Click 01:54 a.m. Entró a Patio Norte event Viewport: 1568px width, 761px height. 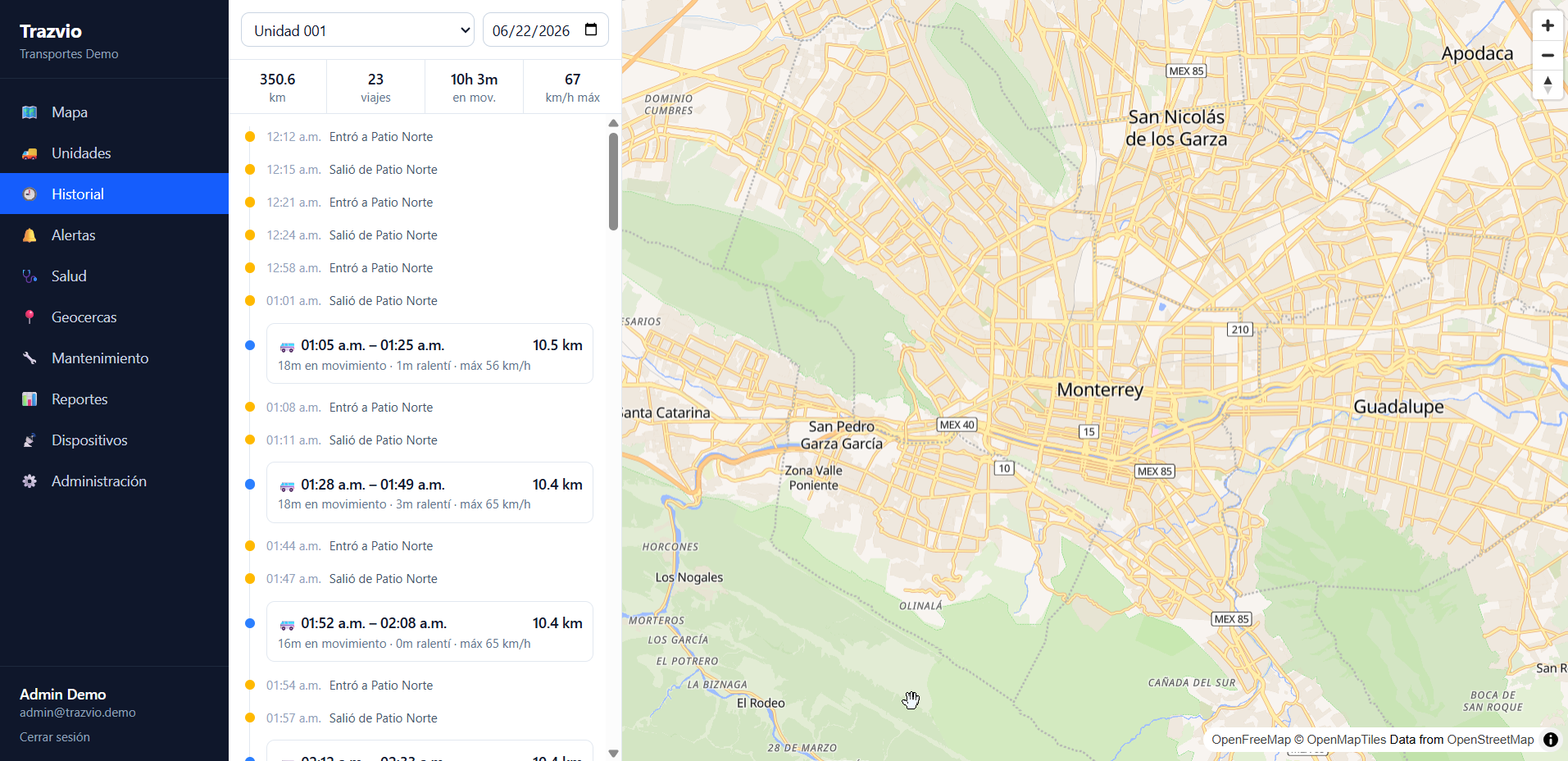tap(349, 686)
